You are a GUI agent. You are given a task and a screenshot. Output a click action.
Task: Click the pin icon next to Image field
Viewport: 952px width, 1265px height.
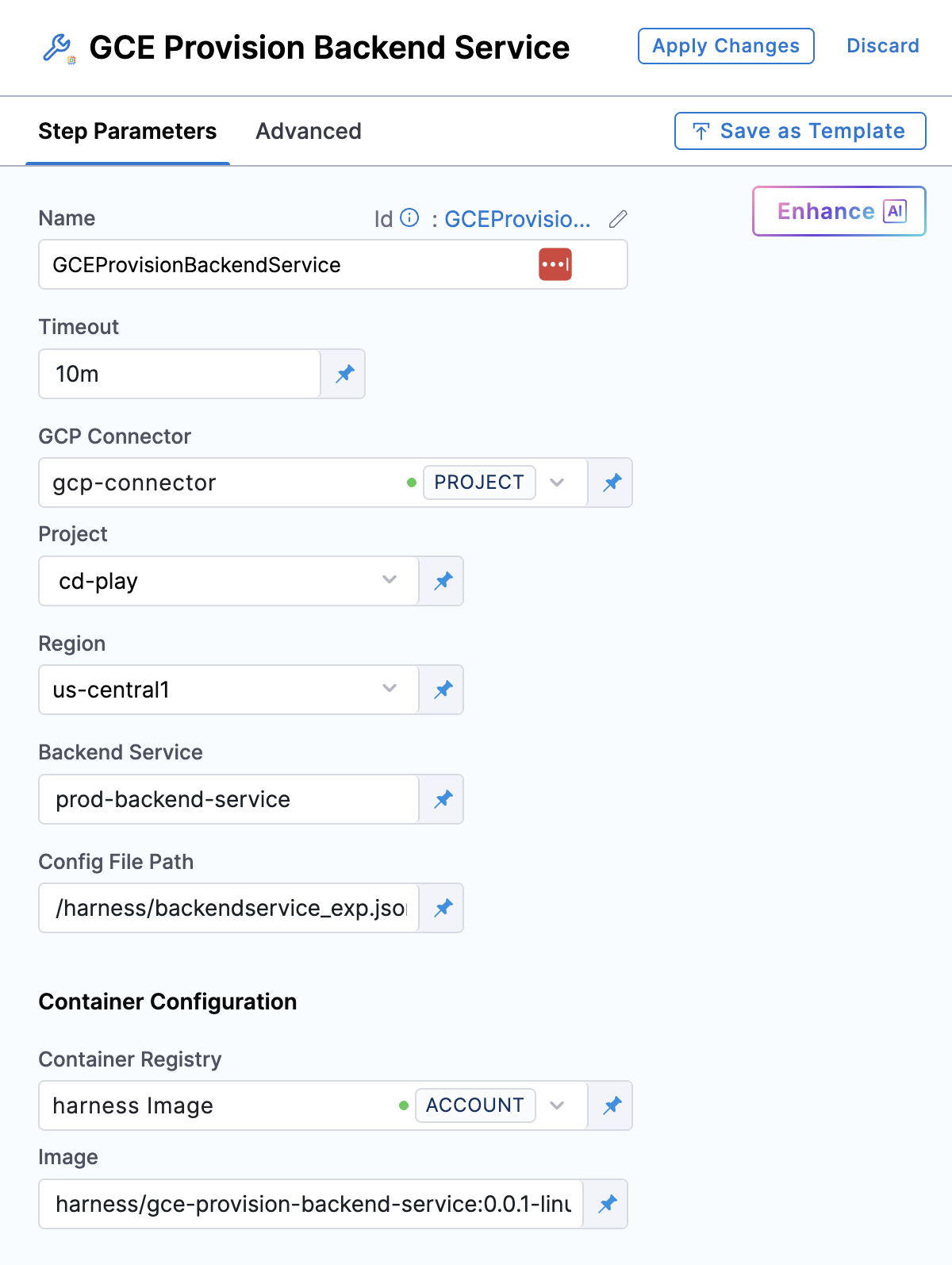tap(607, 1204)
